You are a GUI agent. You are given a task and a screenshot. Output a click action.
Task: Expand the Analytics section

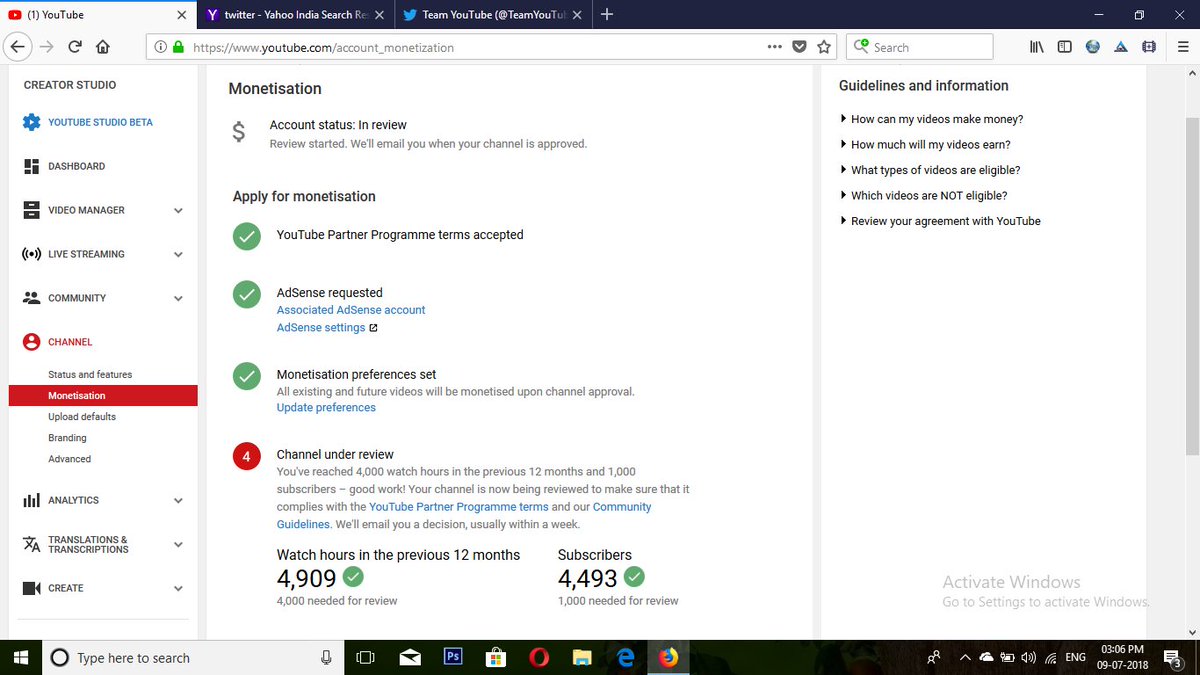(x=178, y=501)
